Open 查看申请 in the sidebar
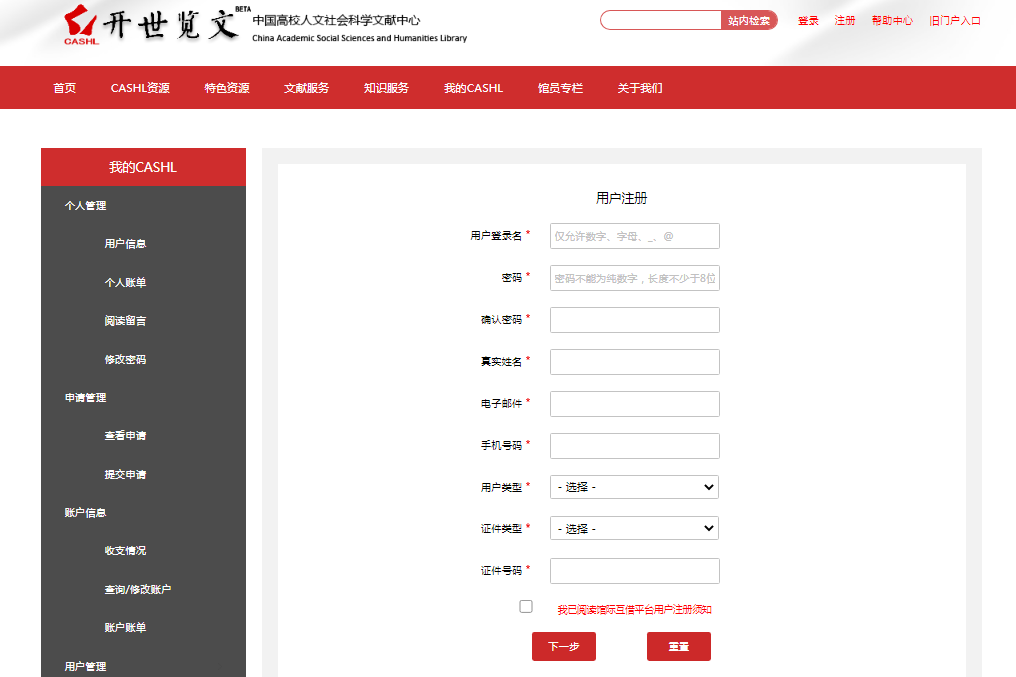 pos(125,436)
